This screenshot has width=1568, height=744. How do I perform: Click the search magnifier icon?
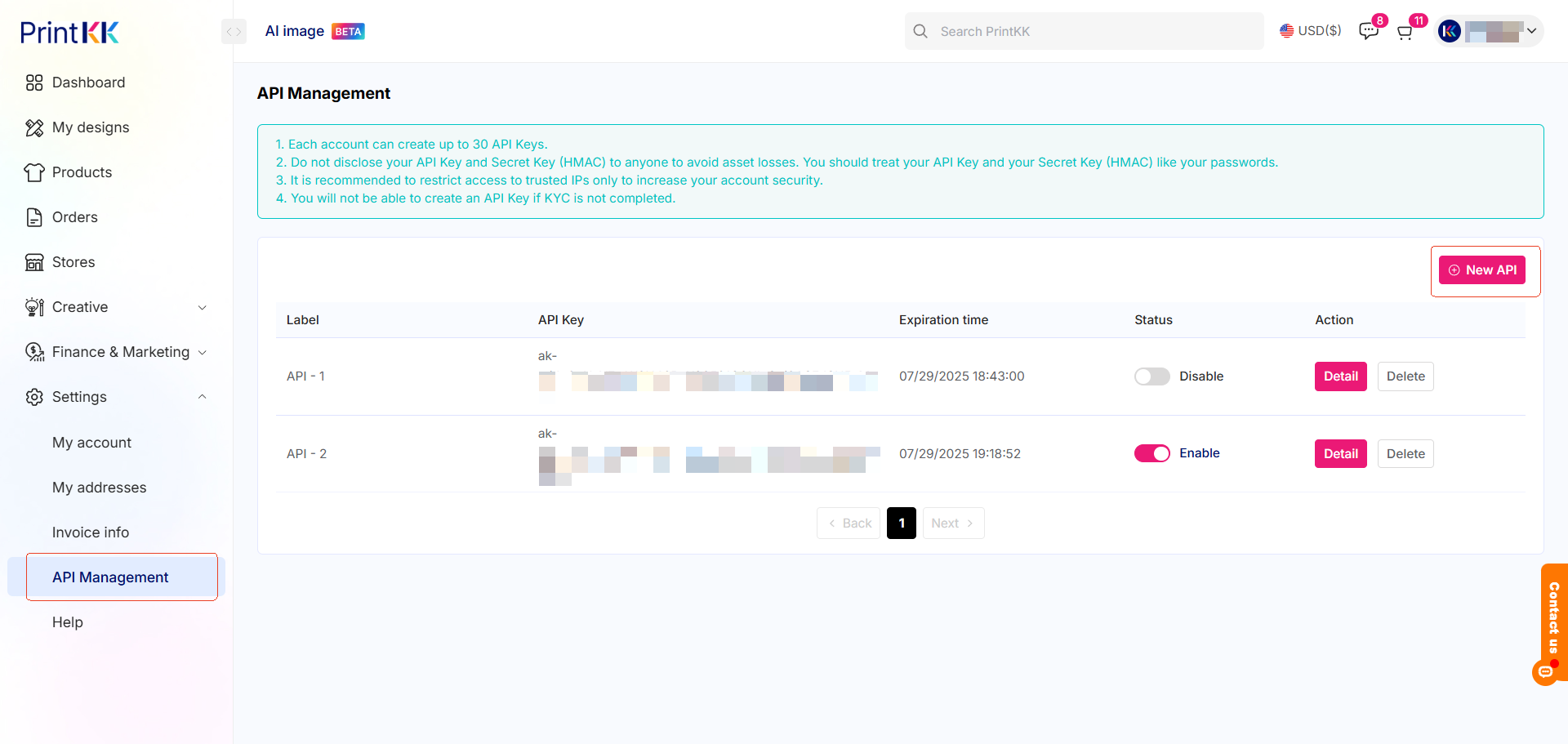coord(920,31)
